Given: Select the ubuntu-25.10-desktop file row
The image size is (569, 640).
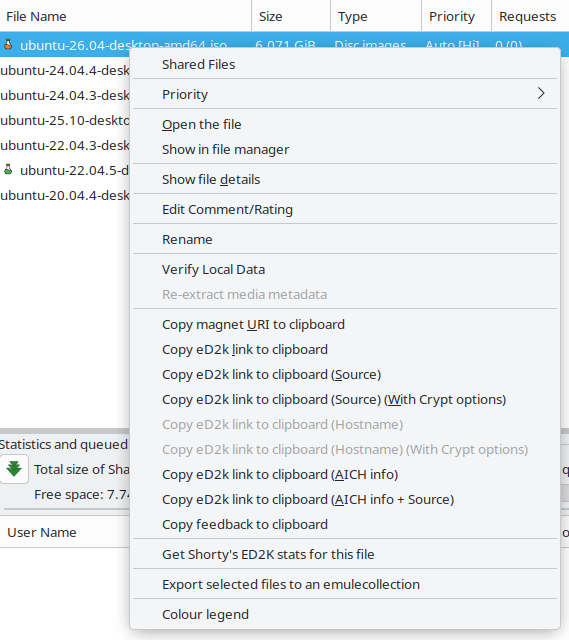Looking at the screenshot, I should (65, 120).
